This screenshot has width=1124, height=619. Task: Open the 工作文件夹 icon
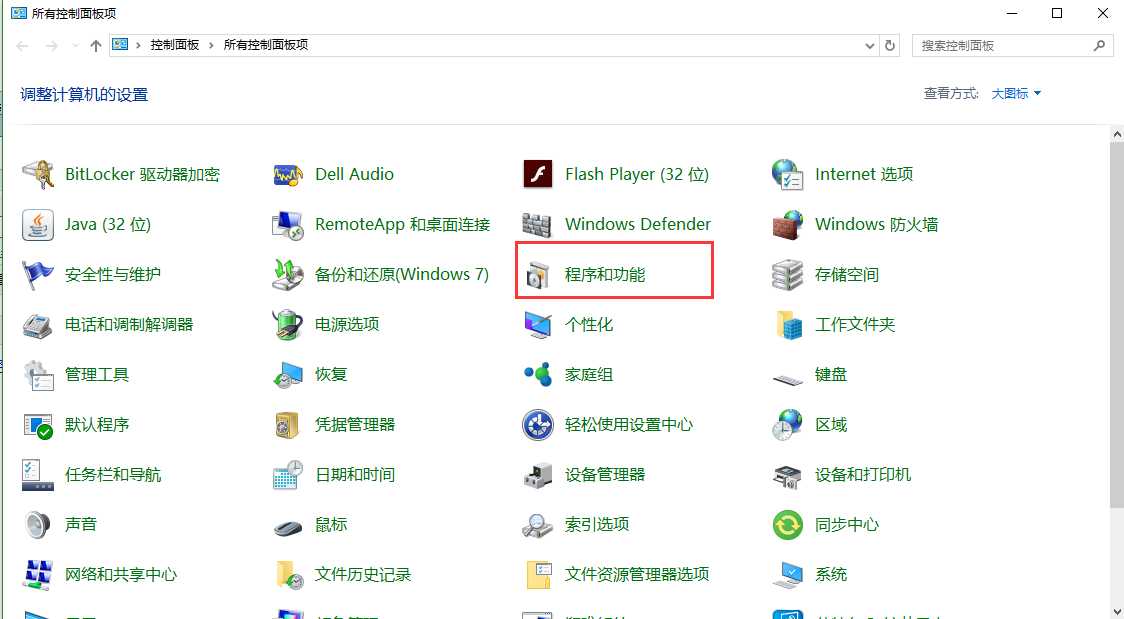[x=788, y=325]
